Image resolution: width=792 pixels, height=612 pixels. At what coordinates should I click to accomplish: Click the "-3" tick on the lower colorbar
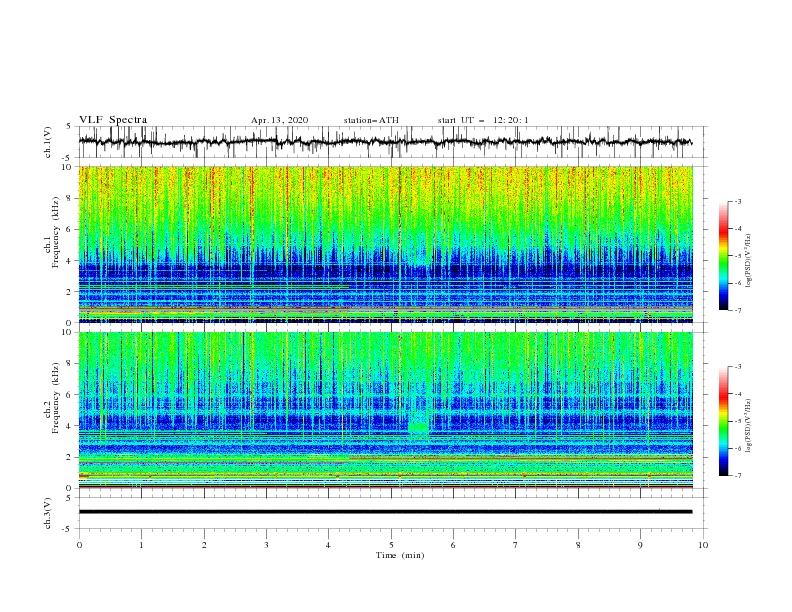(738, 367)
